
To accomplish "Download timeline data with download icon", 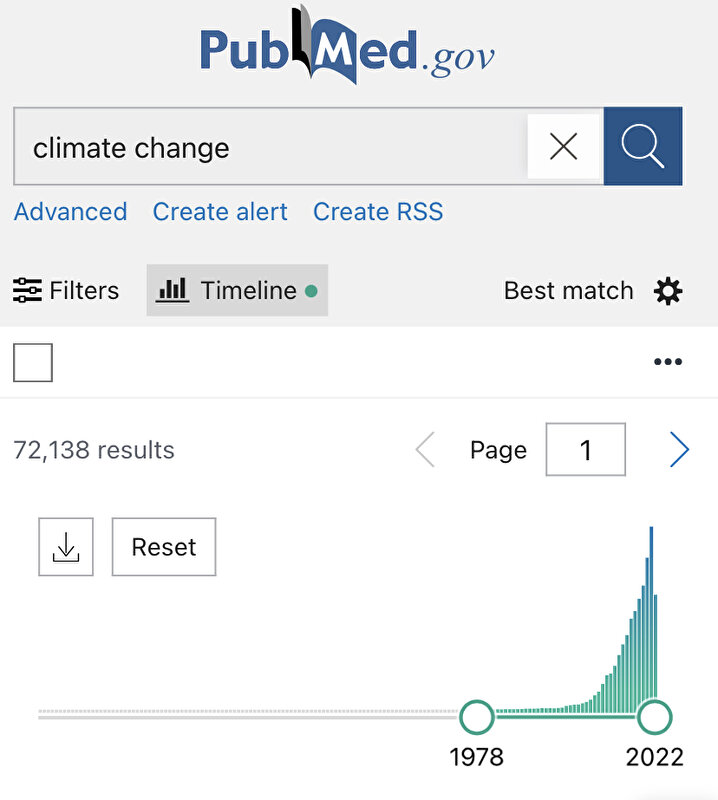I will [66, 547].
